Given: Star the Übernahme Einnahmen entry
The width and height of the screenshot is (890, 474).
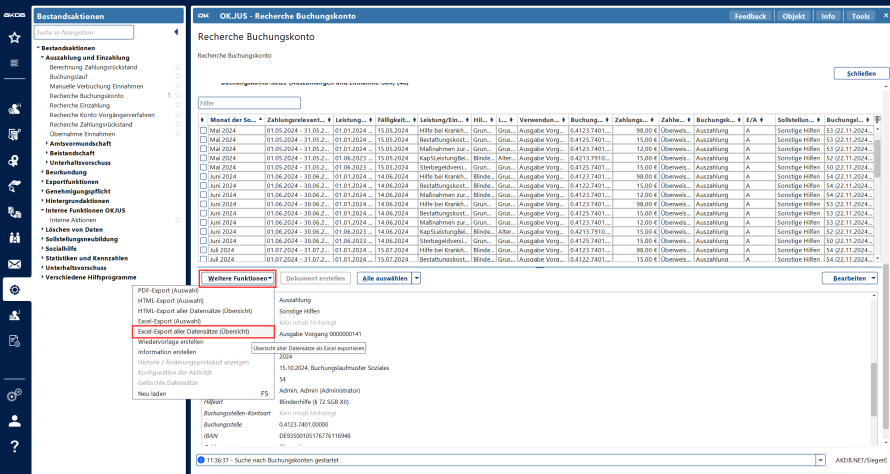Looking at the screenshot, I should point(178,134).
